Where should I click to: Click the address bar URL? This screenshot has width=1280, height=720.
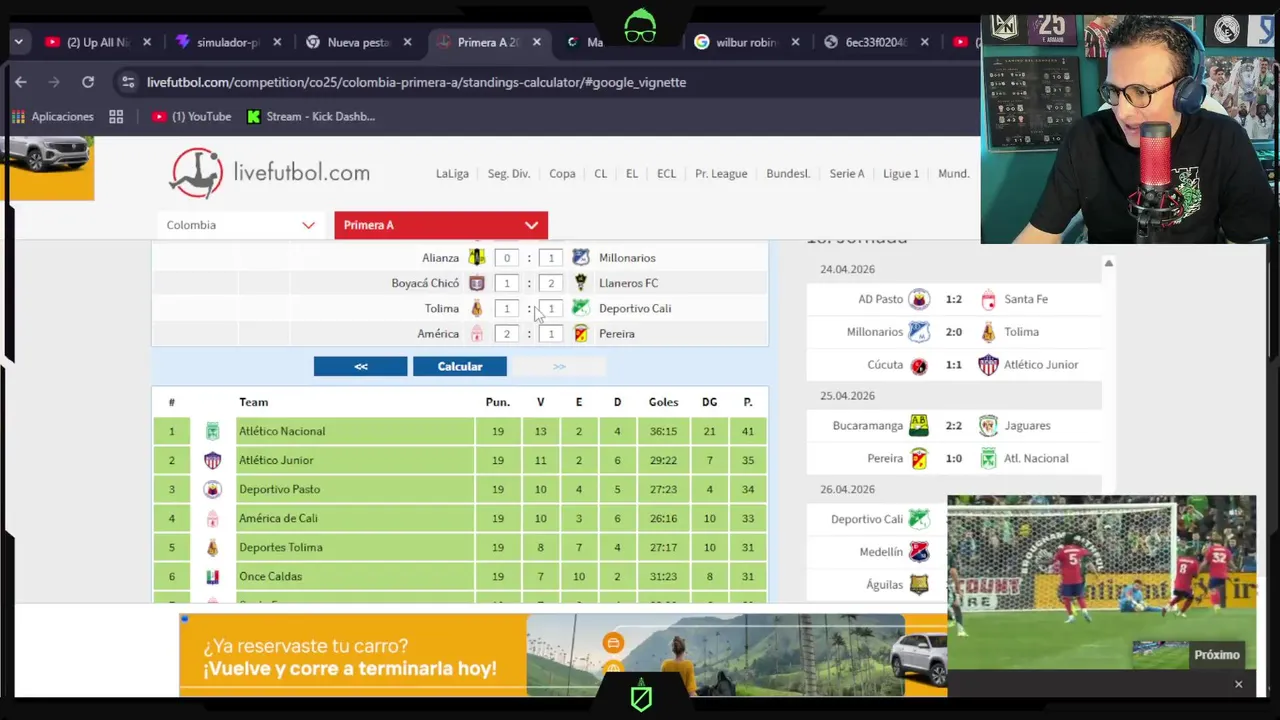tap(416, 82)
